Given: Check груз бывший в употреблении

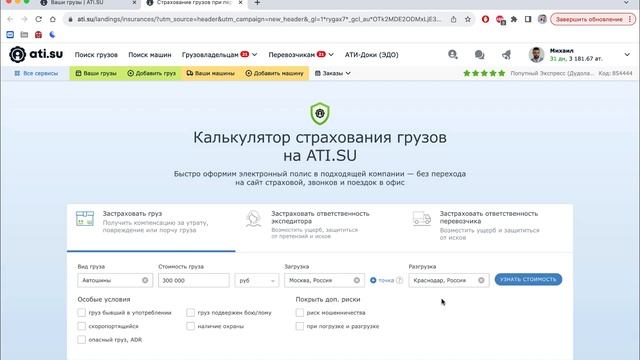Looking at the screenshot, I should 82,313.
